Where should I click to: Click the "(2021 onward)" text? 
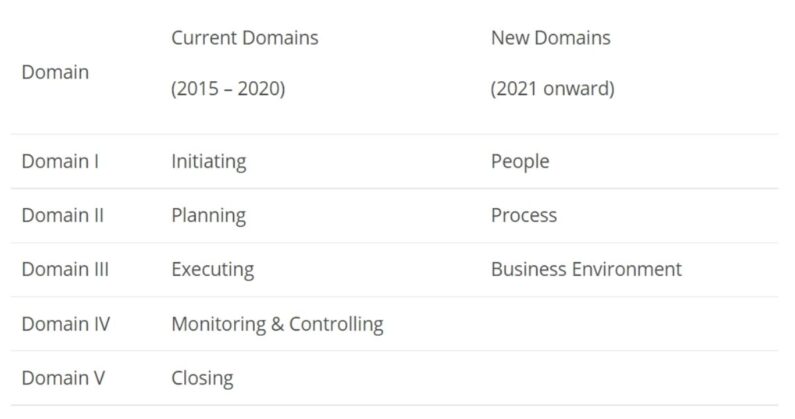(x=552, y=88)
